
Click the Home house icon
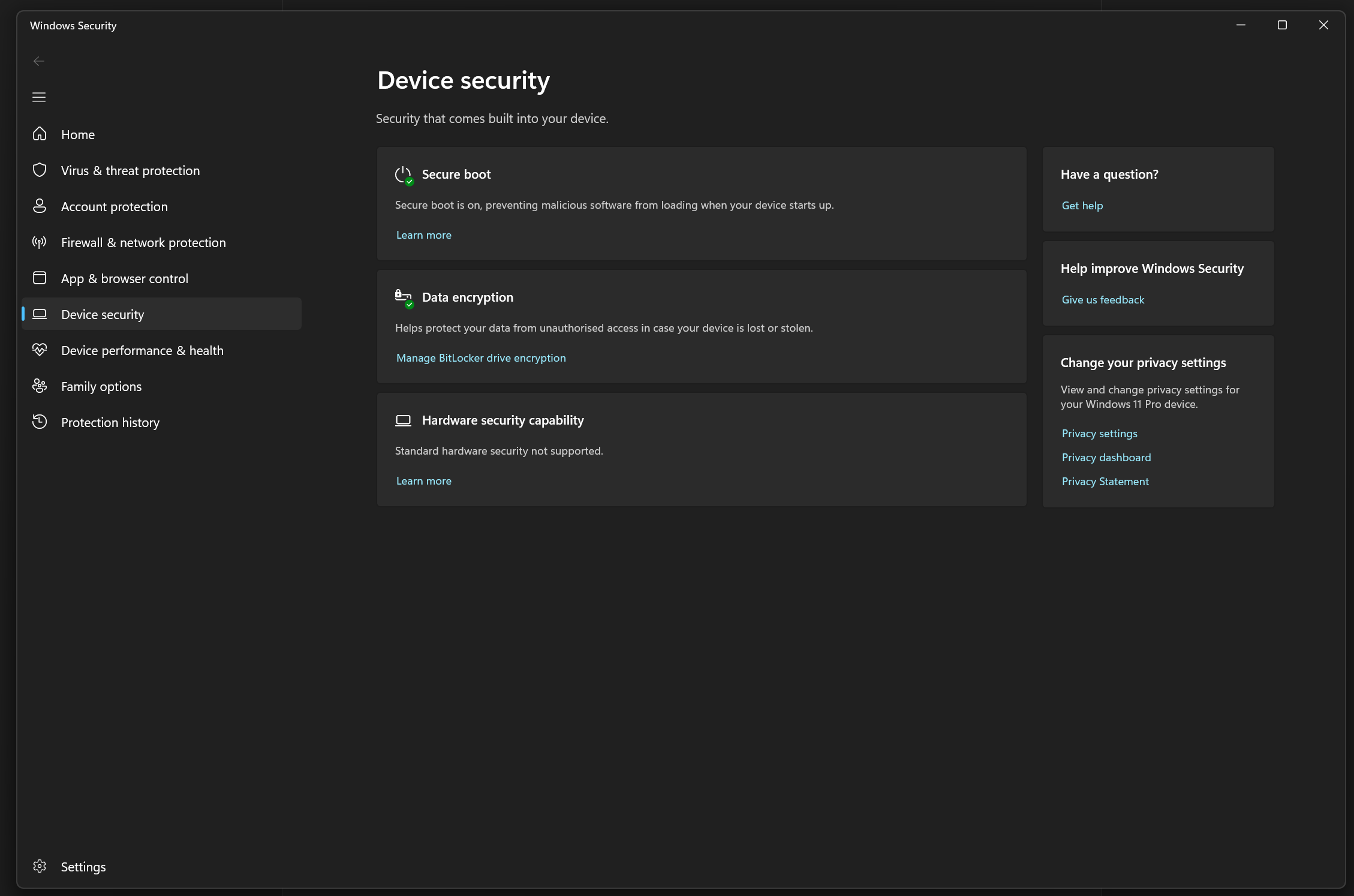pos(40,134)
